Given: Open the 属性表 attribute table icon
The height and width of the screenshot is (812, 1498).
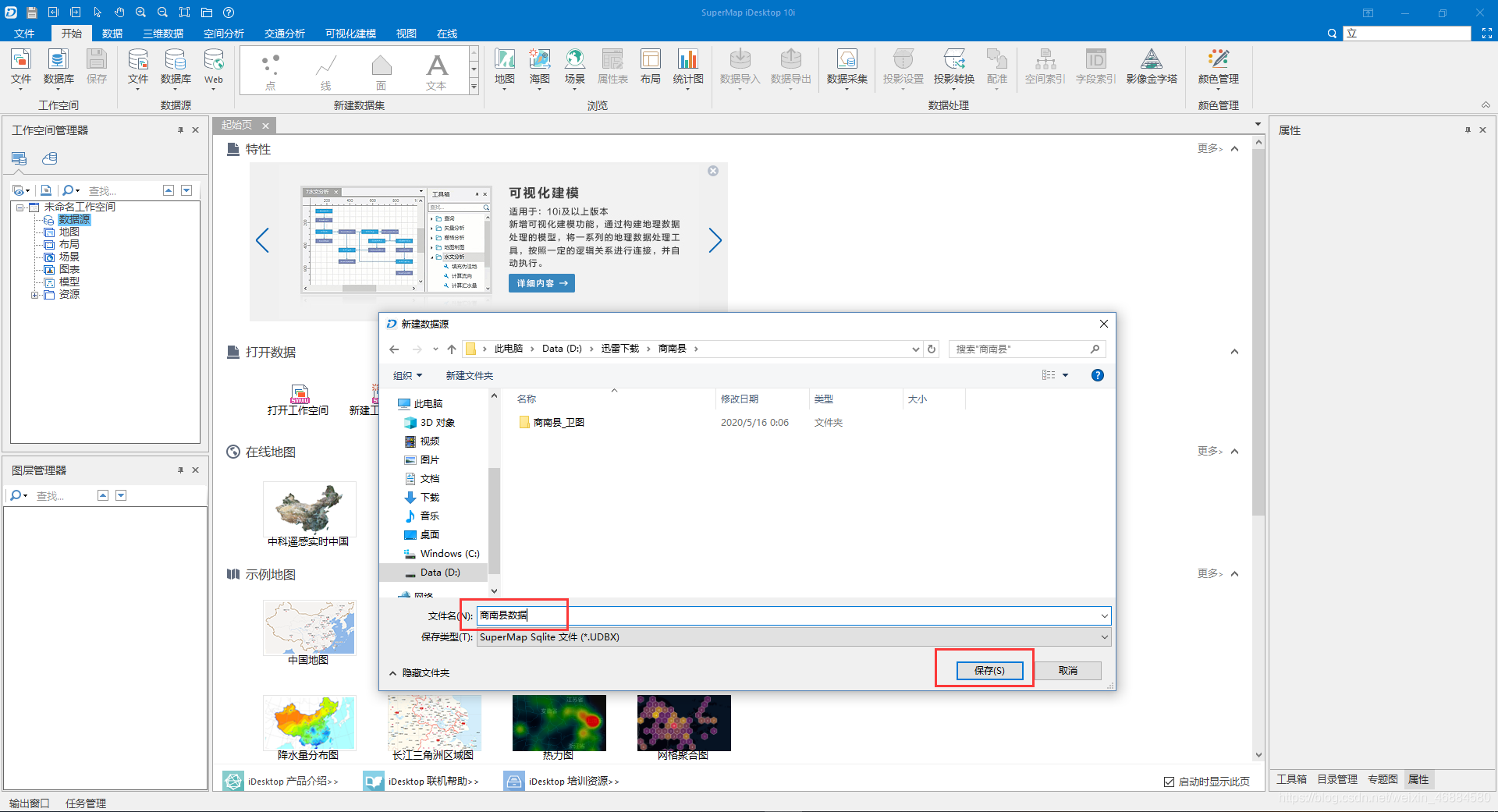Looking at the screenshot, I should tap(612, 69).
